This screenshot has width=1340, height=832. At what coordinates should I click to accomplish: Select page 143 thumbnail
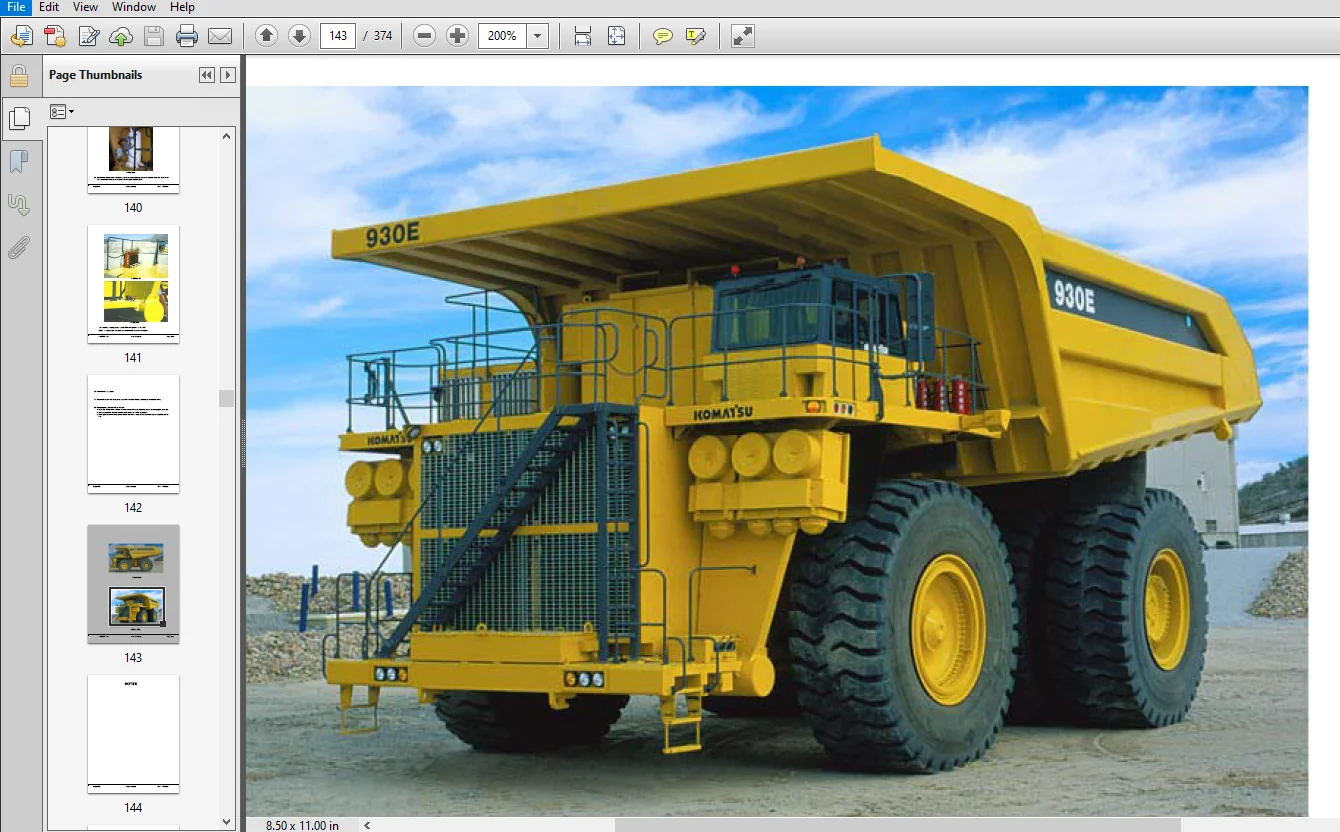pyautogui.click(x=133, y=584)
